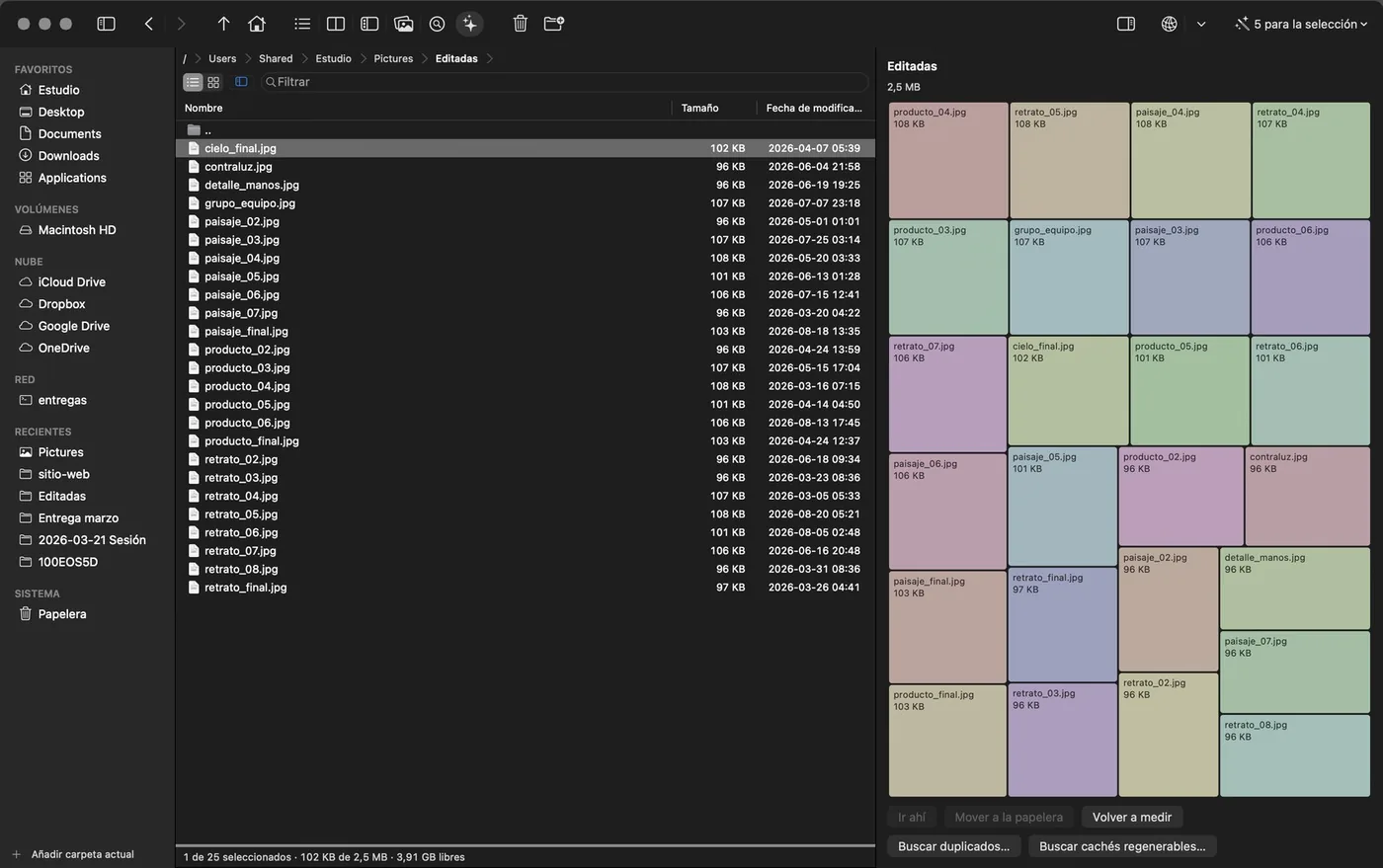Screen dimensions: 1383x868
Task: Go forward with the right chevron
Action: [x=181, y=24]
